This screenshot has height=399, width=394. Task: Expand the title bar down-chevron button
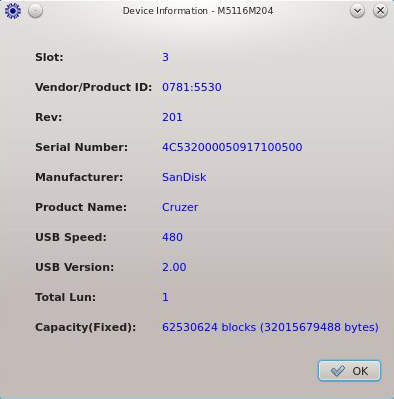click(357, 11)
